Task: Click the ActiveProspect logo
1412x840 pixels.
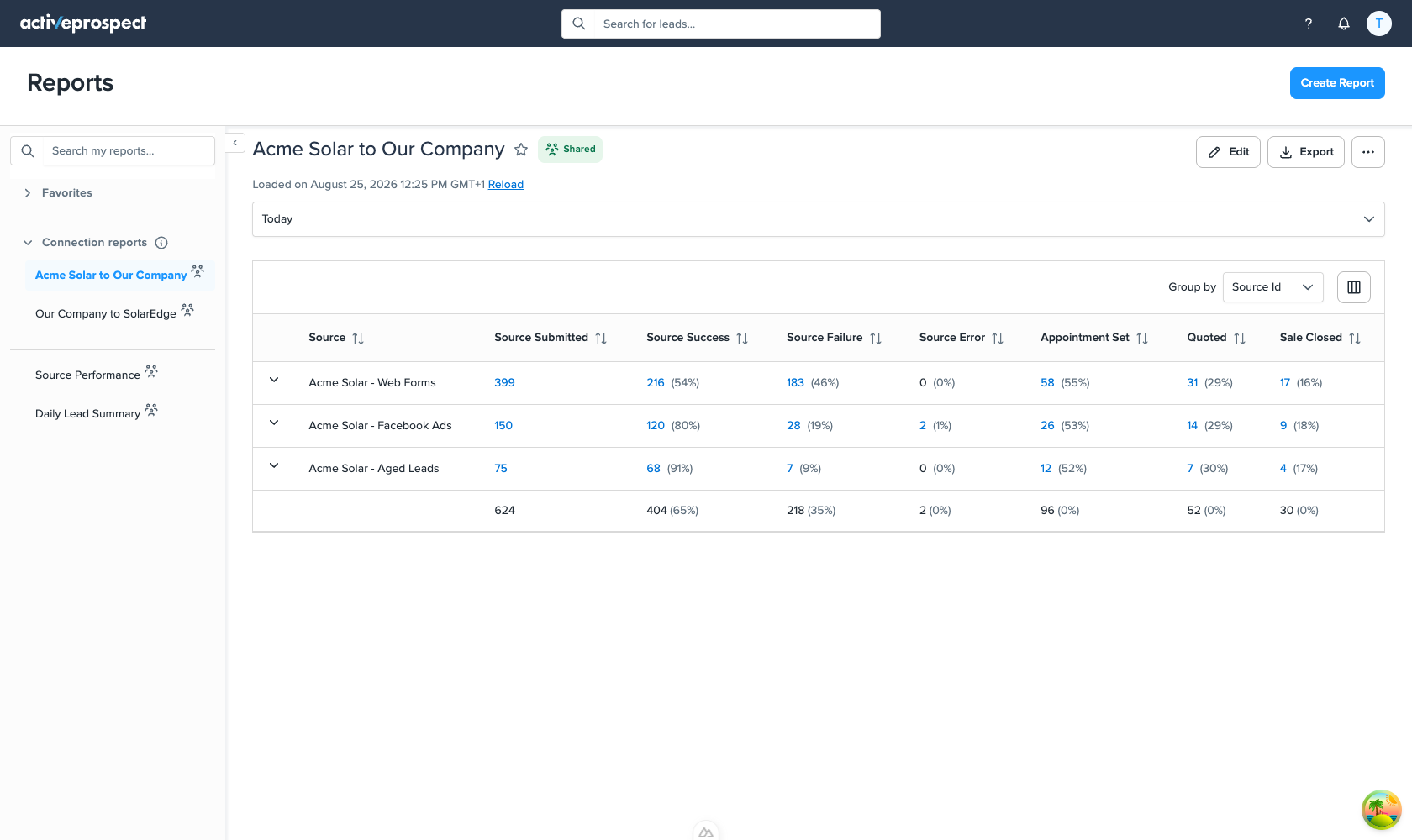Action: coord(83,24)
